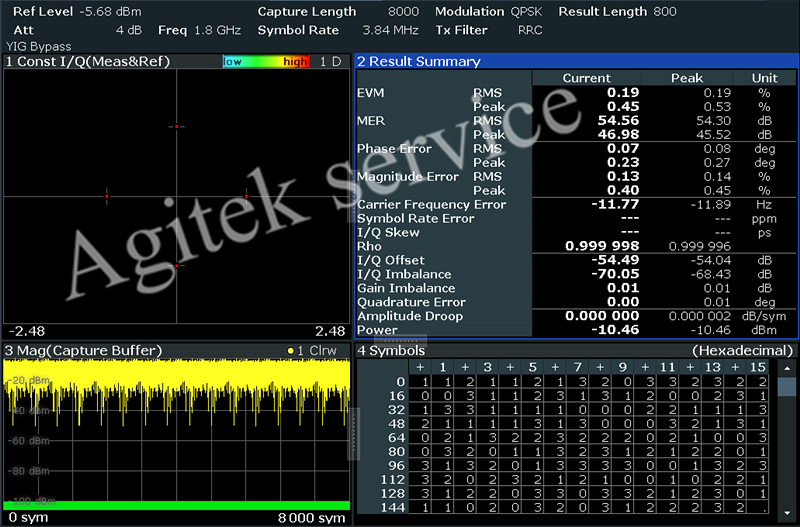Click the low-high color scale bar
Viewport: 800px width, 527px height.
pyautogui.click(x=266, y=62)
